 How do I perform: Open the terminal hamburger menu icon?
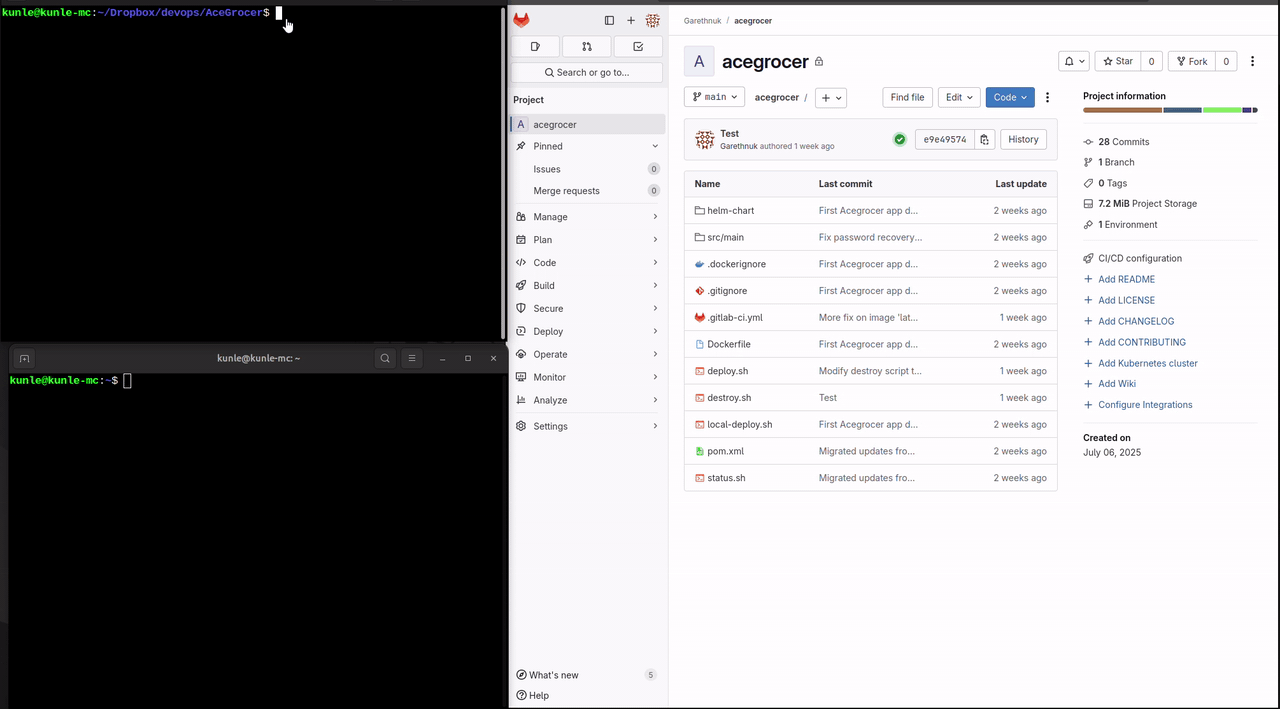coord(411,358)
